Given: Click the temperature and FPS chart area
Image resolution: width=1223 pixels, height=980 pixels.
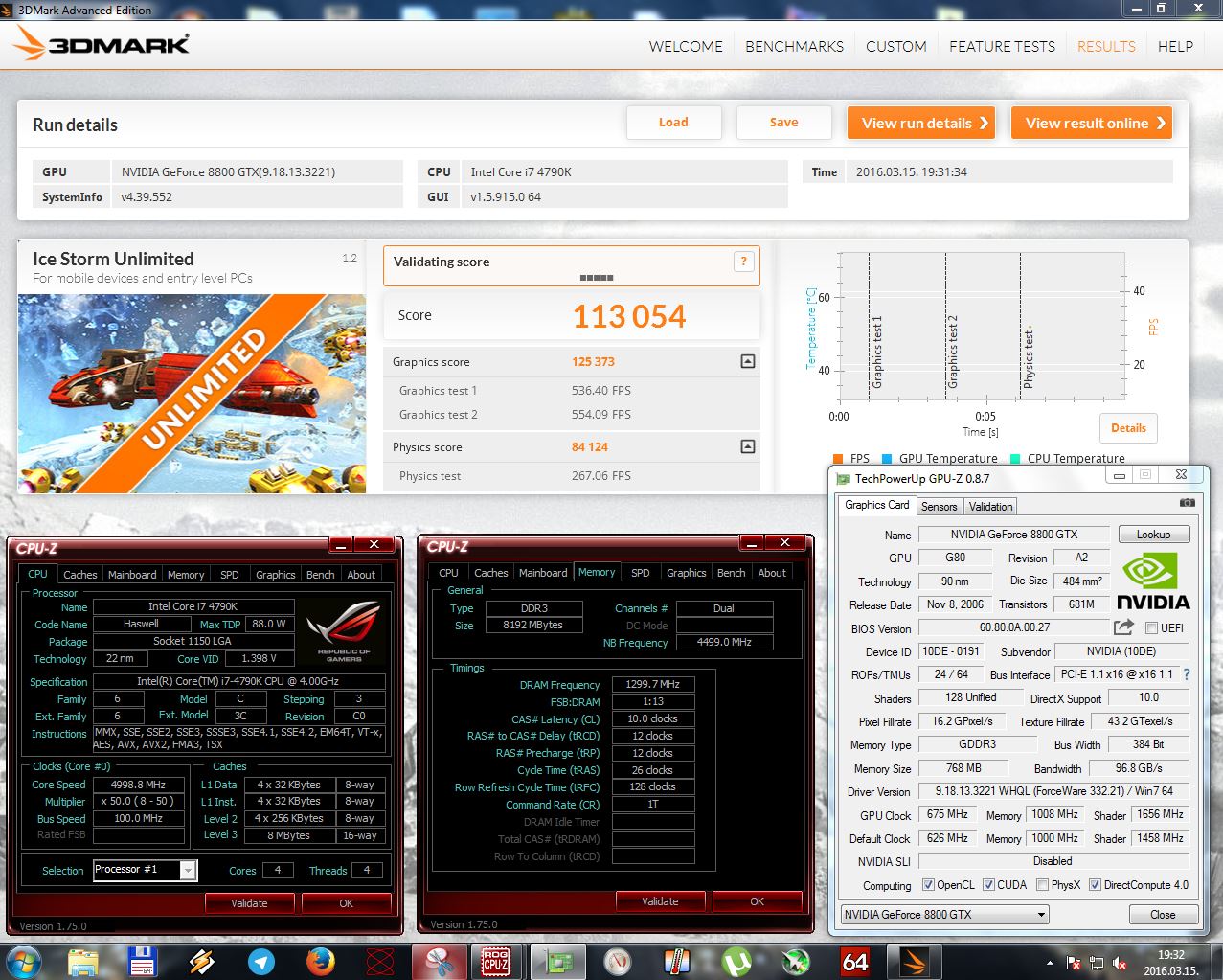Looking at the screenshot, I should click(x=981, y=327).
